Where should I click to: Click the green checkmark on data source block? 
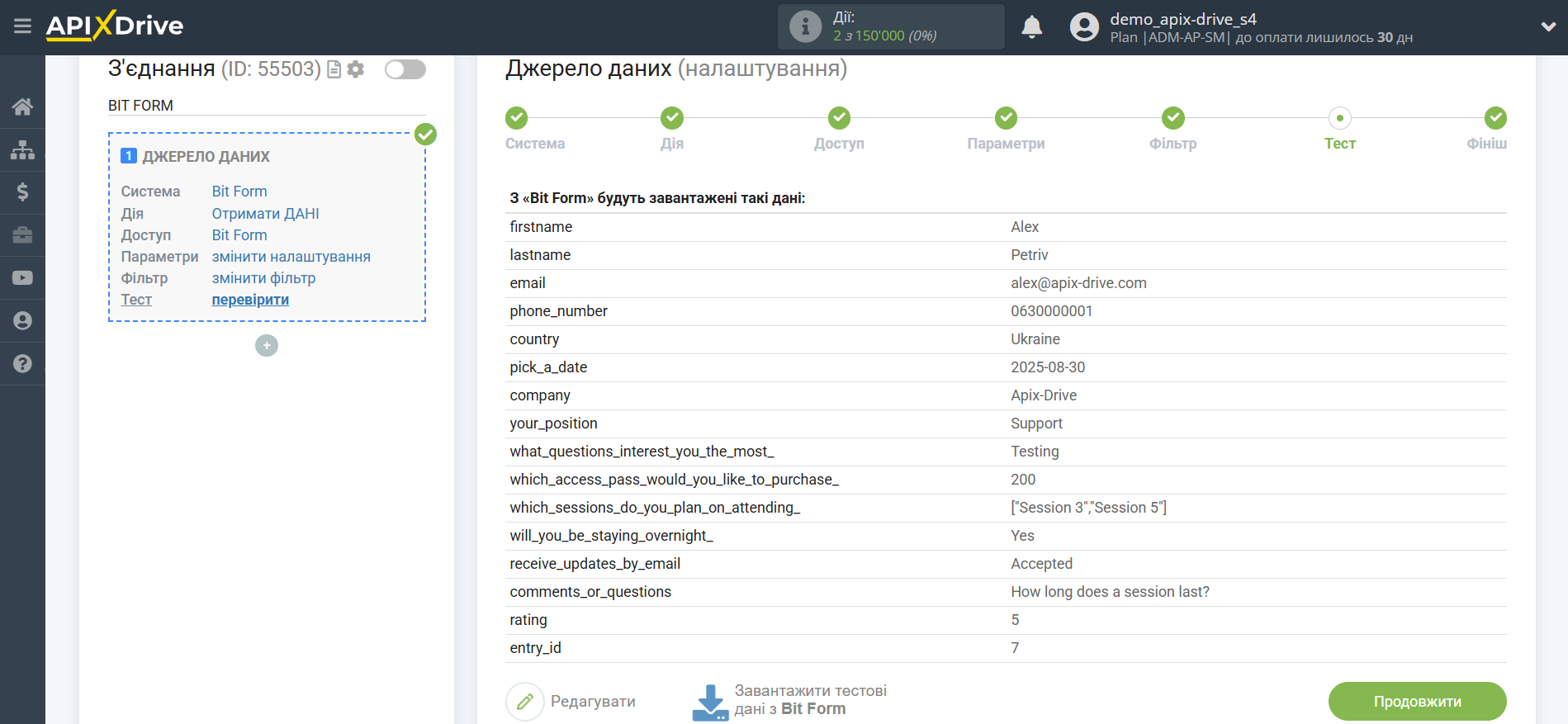click(425, 134)
